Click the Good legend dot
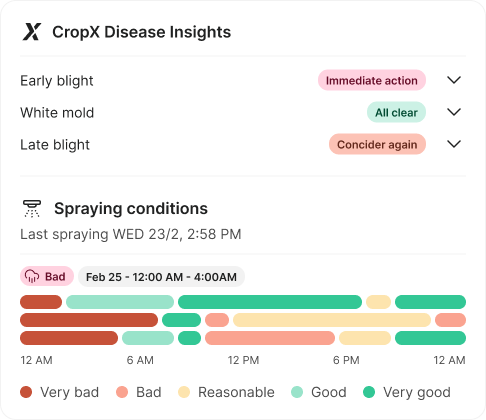 [297, 392]
